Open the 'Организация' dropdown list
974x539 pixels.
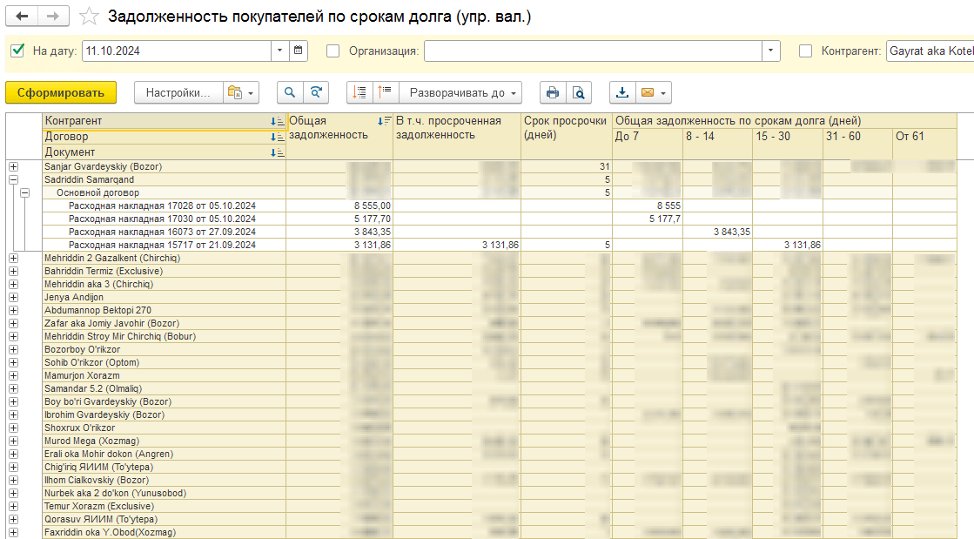(x=771, y=50)
